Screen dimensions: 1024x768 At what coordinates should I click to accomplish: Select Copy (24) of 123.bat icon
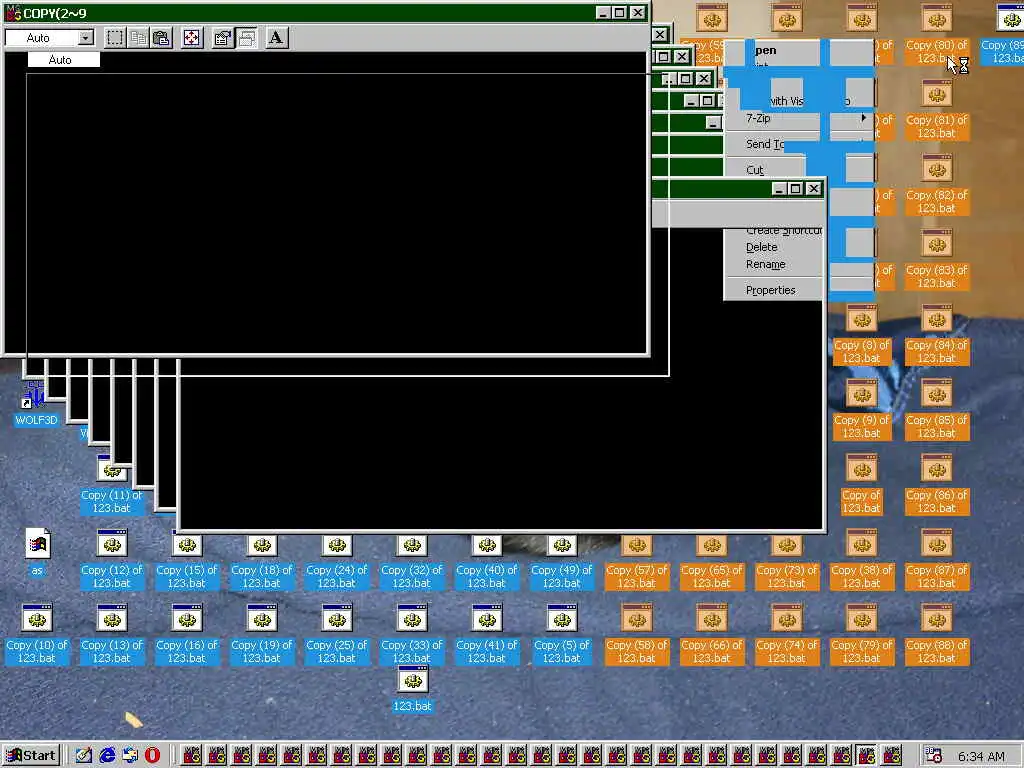[337, 563]
